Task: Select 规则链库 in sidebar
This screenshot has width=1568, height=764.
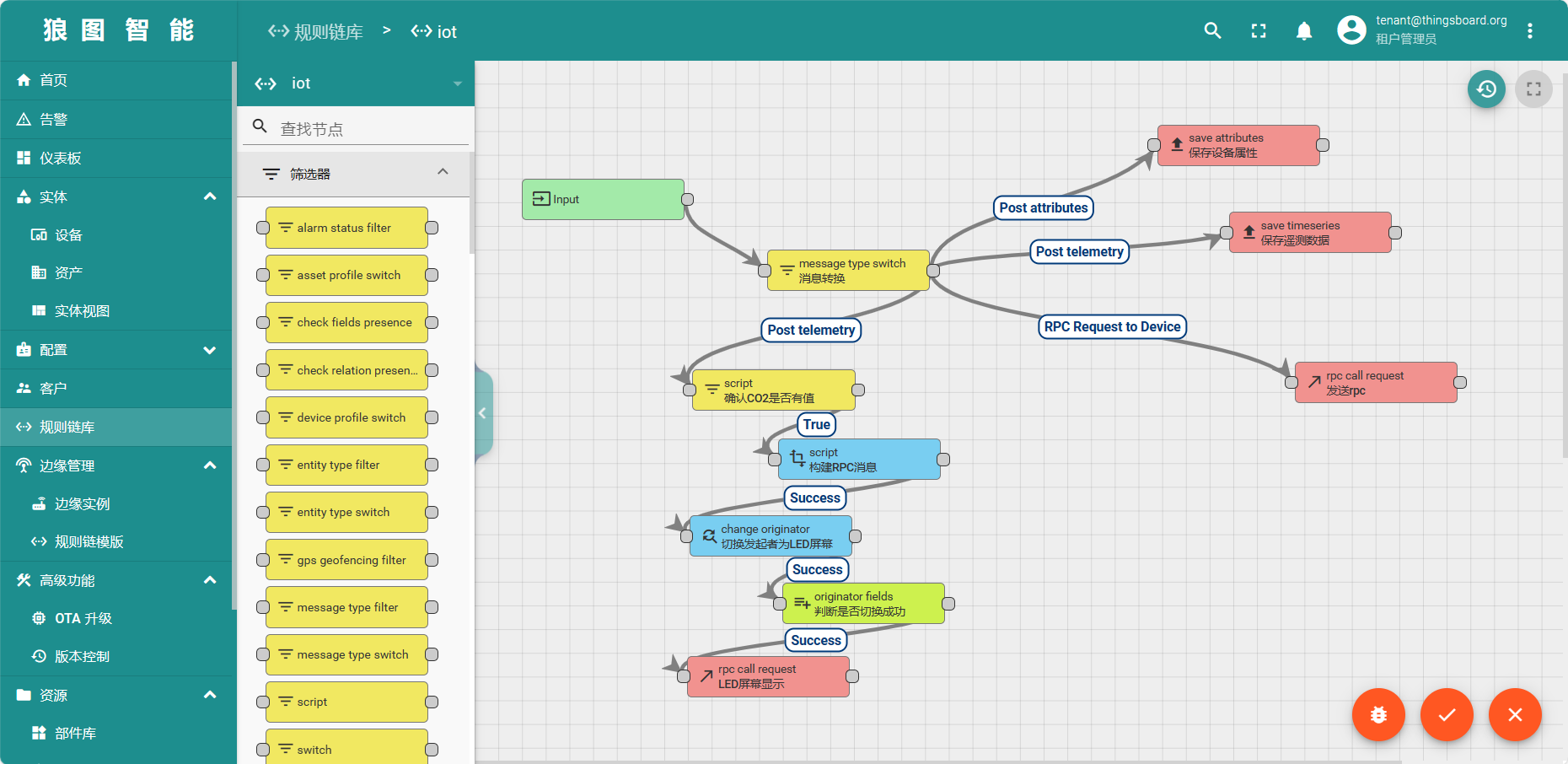Action: tap(116, 428)
